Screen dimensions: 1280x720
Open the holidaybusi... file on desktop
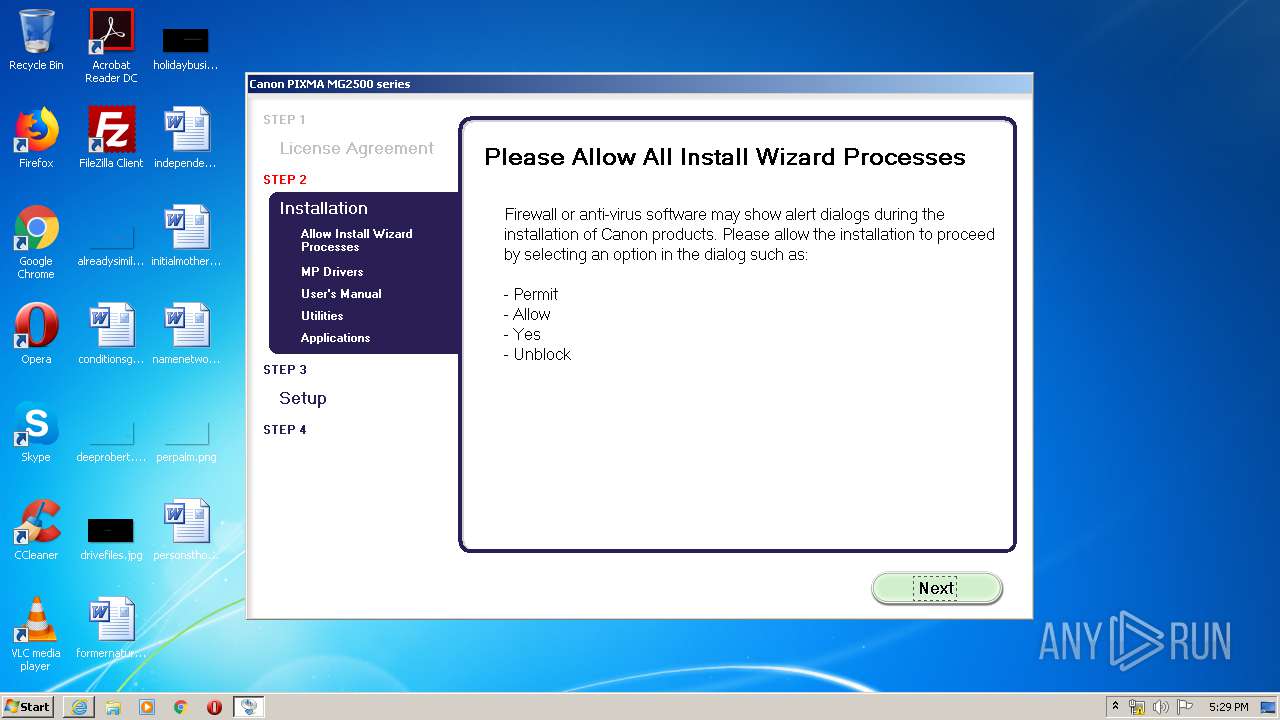pyautogui.click(x=185, y=47)
